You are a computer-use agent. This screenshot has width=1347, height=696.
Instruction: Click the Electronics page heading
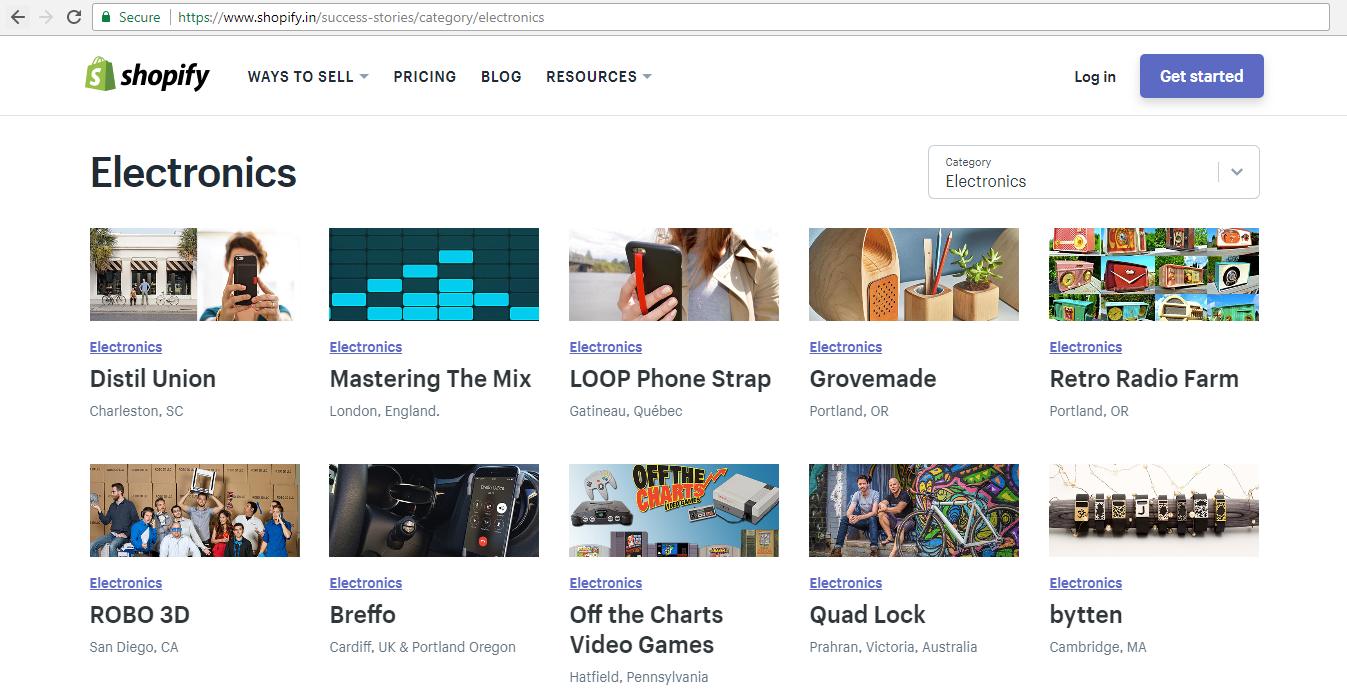click(193, 172)
